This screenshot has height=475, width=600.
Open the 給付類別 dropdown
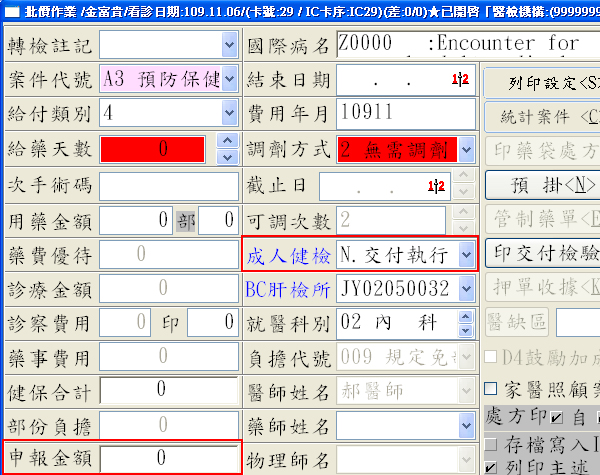click(x=229, y=112)
